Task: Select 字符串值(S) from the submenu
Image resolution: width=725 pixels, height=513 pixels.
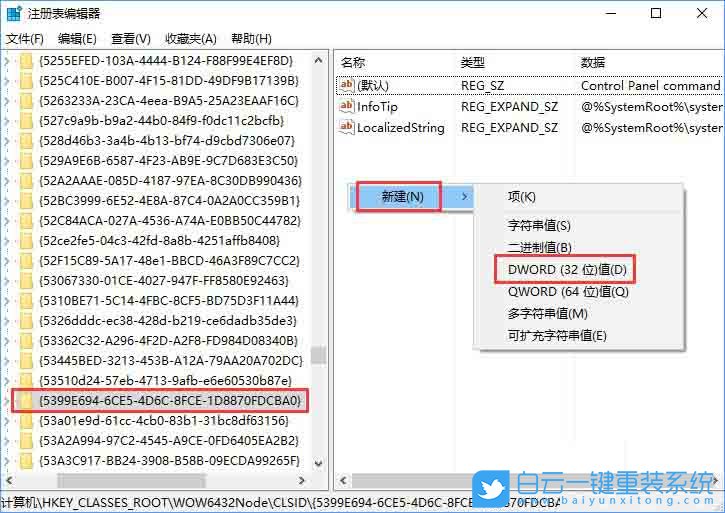Action: pos(539,226)
